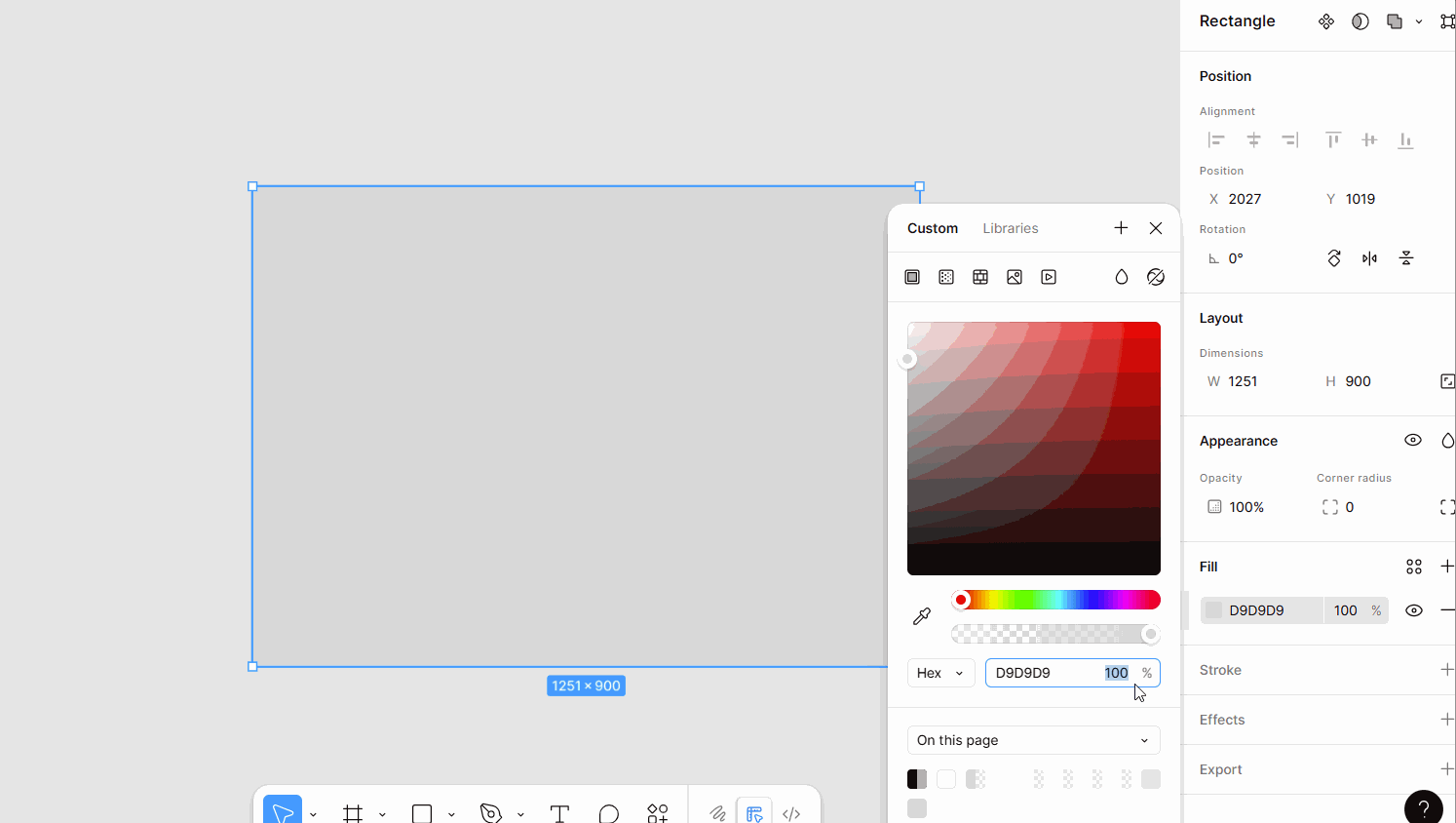Remove the fill with minus icon
Image resolution: width=1456 pixels, height=823 pixels.
pyautogui.click(x=1447, y=610)
